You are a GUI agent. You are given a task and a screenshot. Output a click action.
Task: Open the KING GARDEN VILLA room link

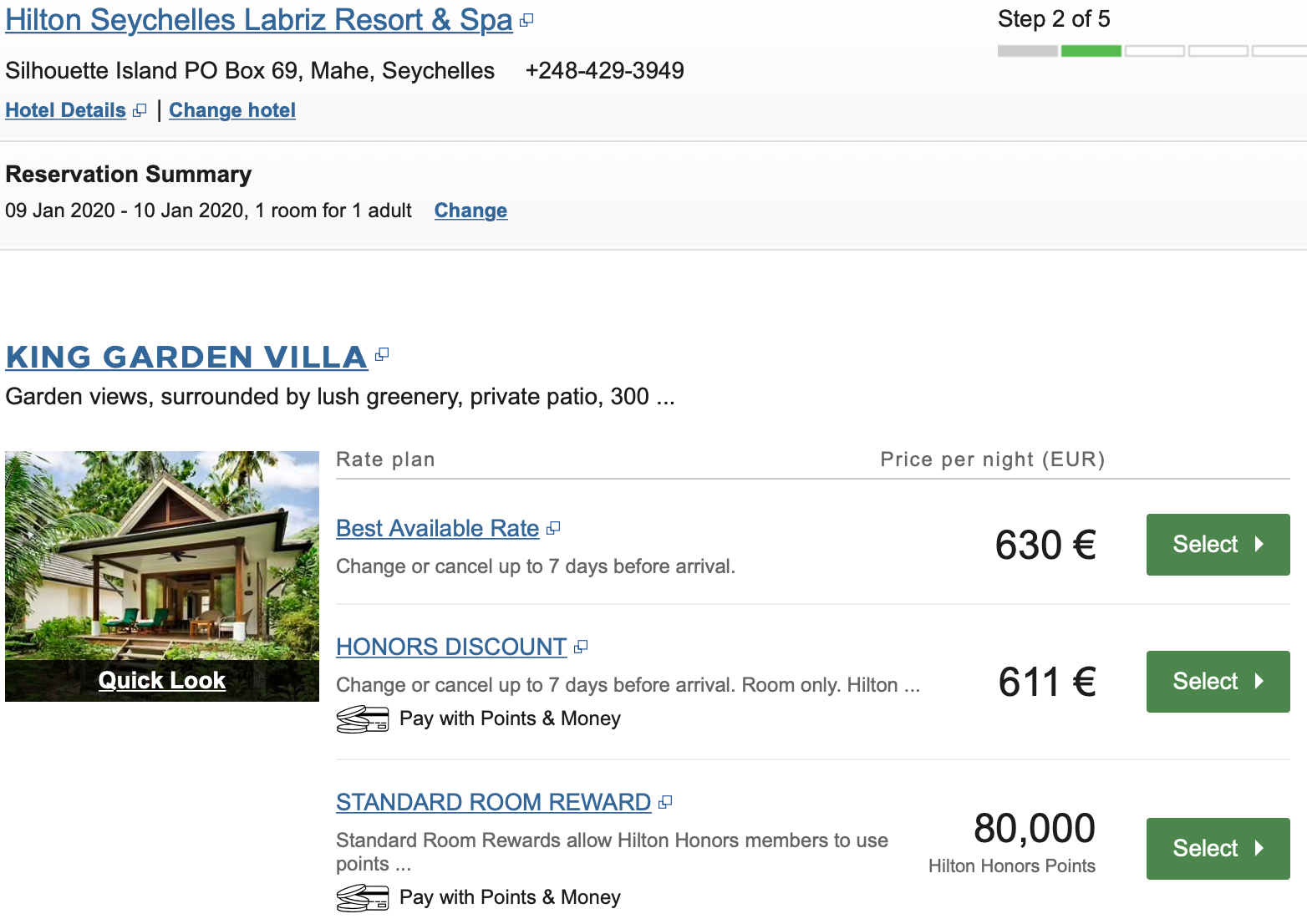[186, 357]
